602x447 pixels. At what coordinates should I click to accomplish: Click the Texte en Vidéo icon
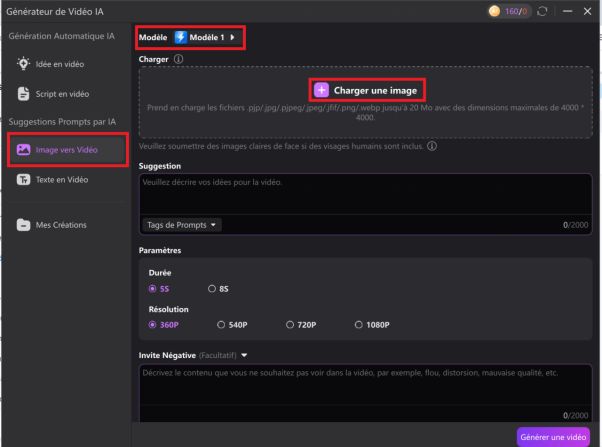pyautogui.click(x=24, y=180)
